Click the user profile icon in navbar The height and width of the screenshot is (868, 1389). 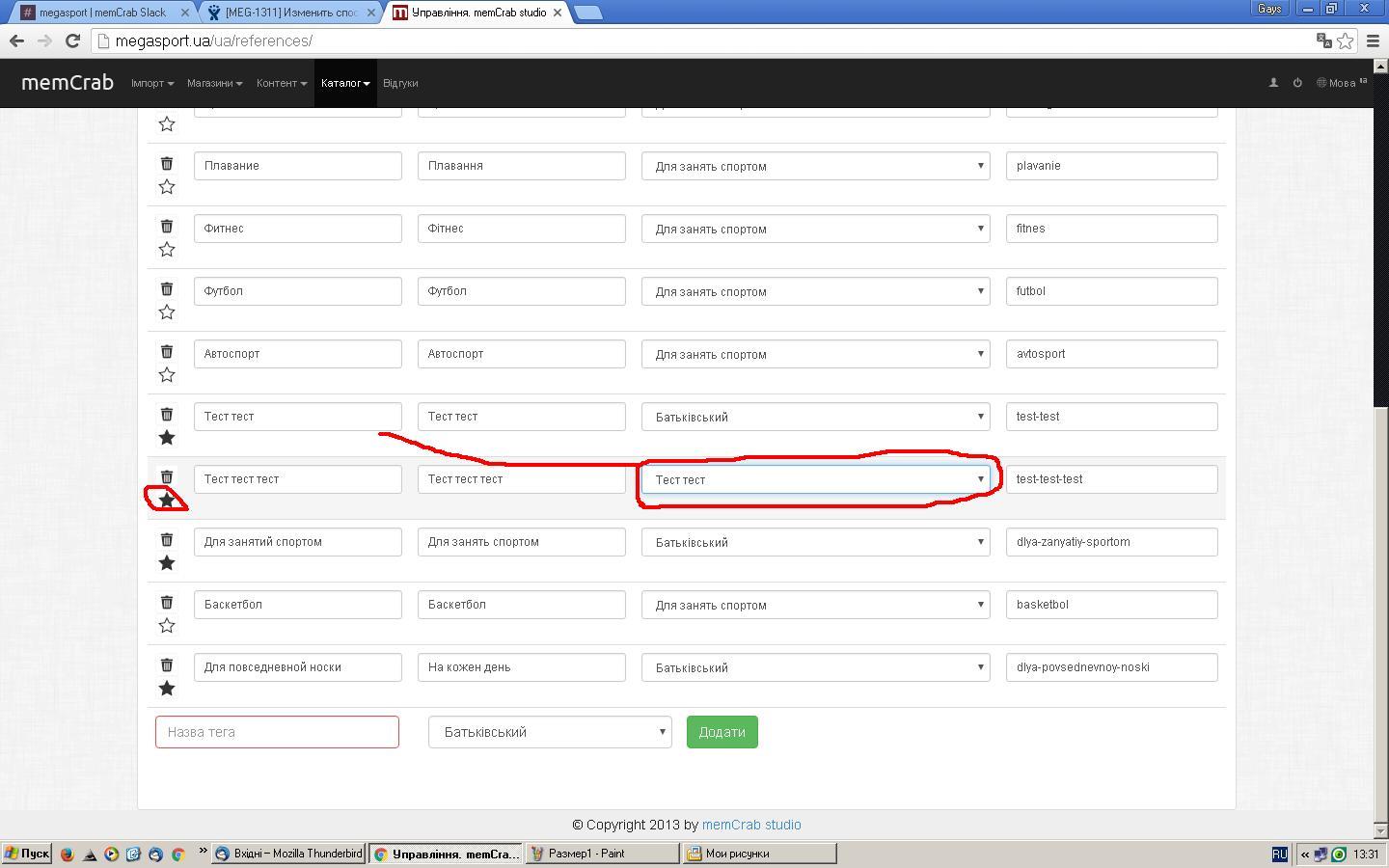(1273, 83)
